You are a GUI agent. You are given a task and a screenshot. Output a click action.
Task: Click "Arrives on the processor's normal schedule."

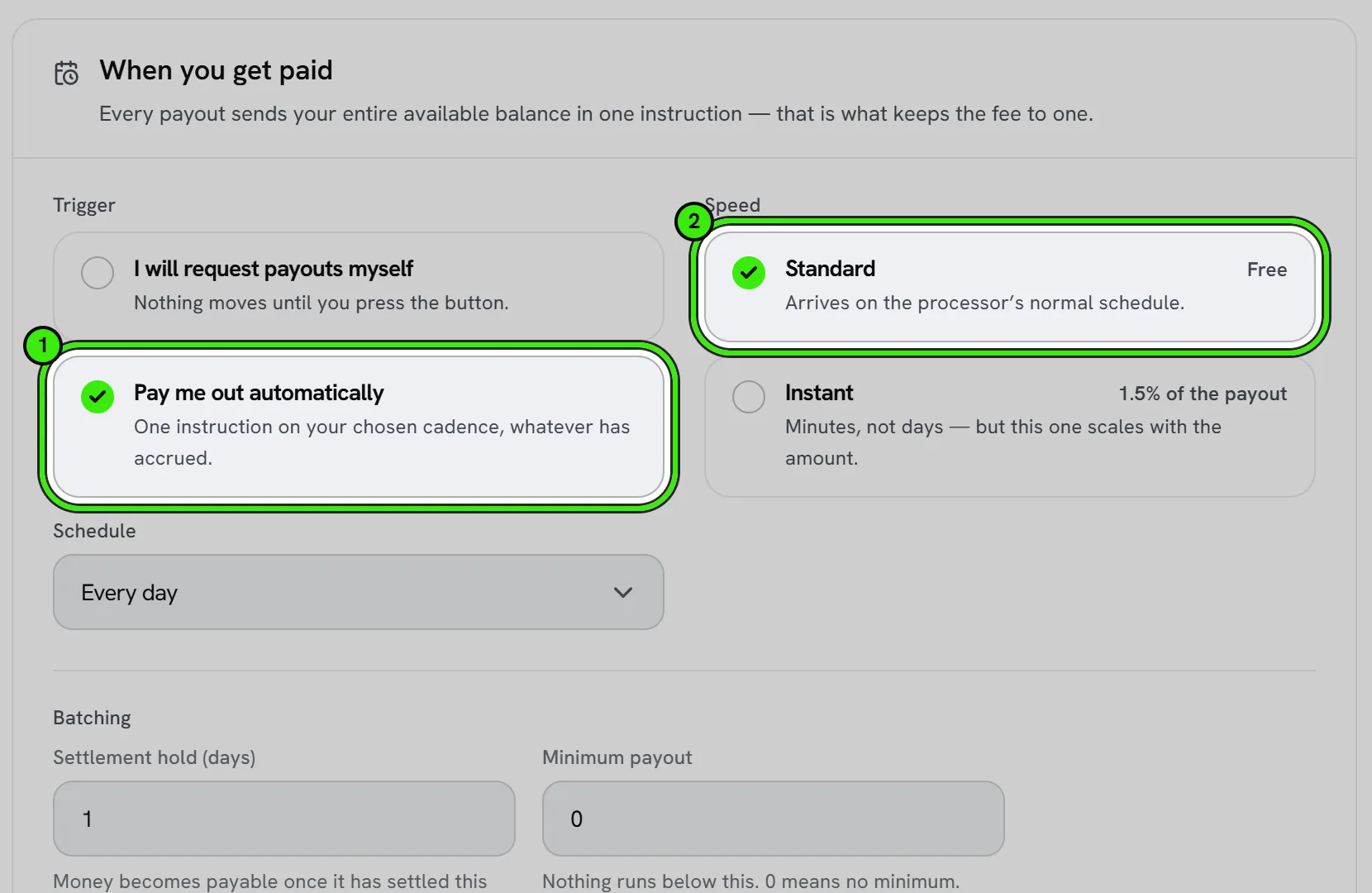(x=985, y=303)
